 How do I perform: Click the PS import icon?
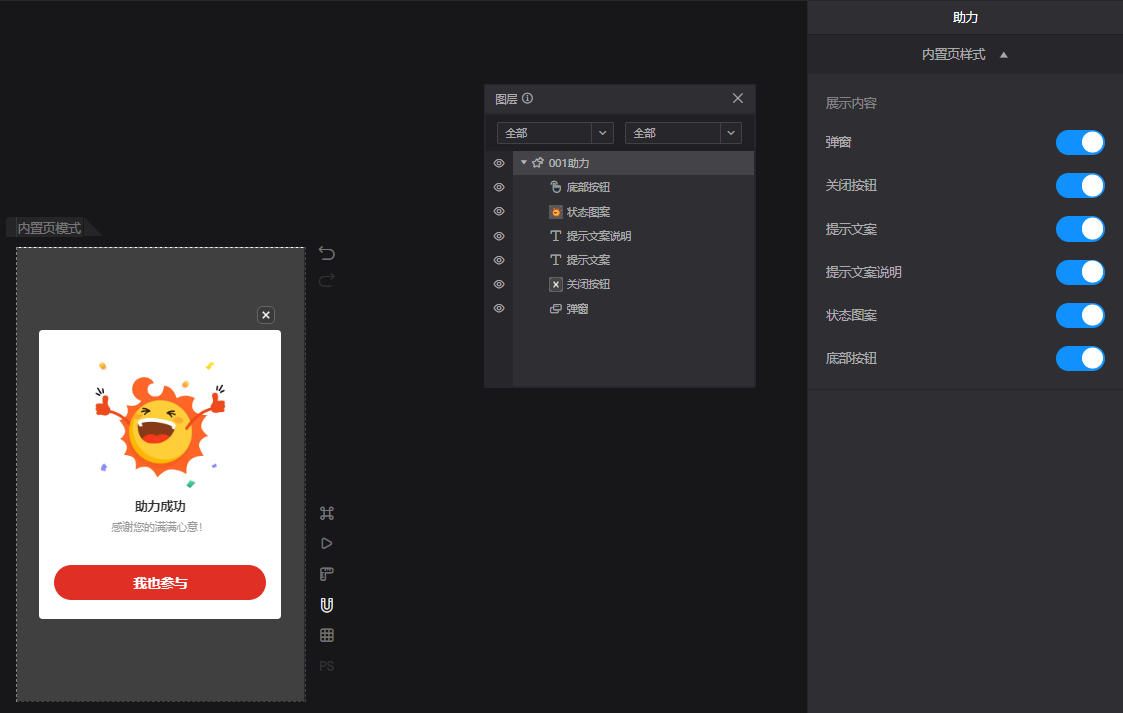[327, 666]
